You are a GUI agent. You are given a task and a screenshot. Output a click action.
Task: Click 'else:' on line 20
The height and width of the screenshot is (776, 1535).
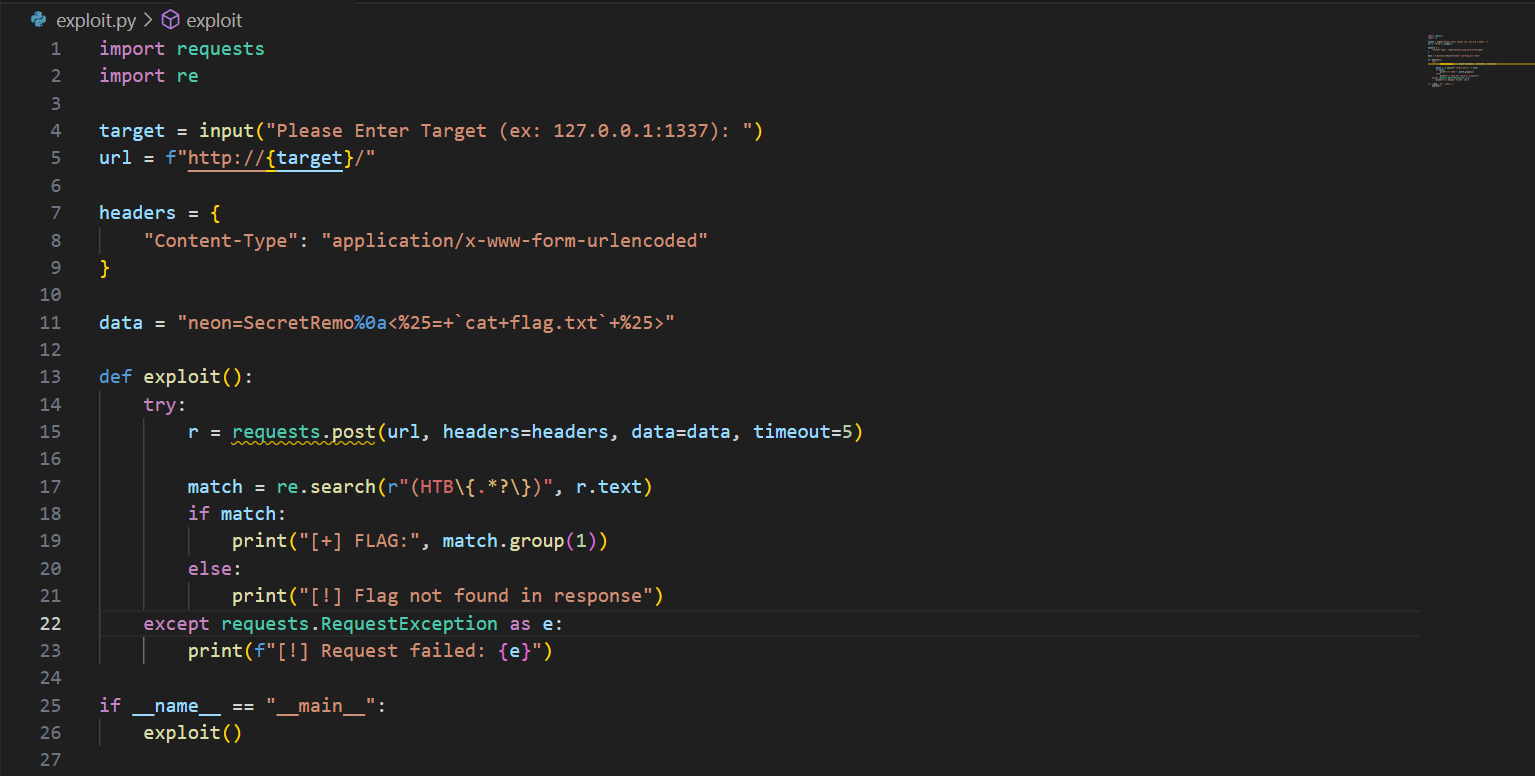click(215, 568)
